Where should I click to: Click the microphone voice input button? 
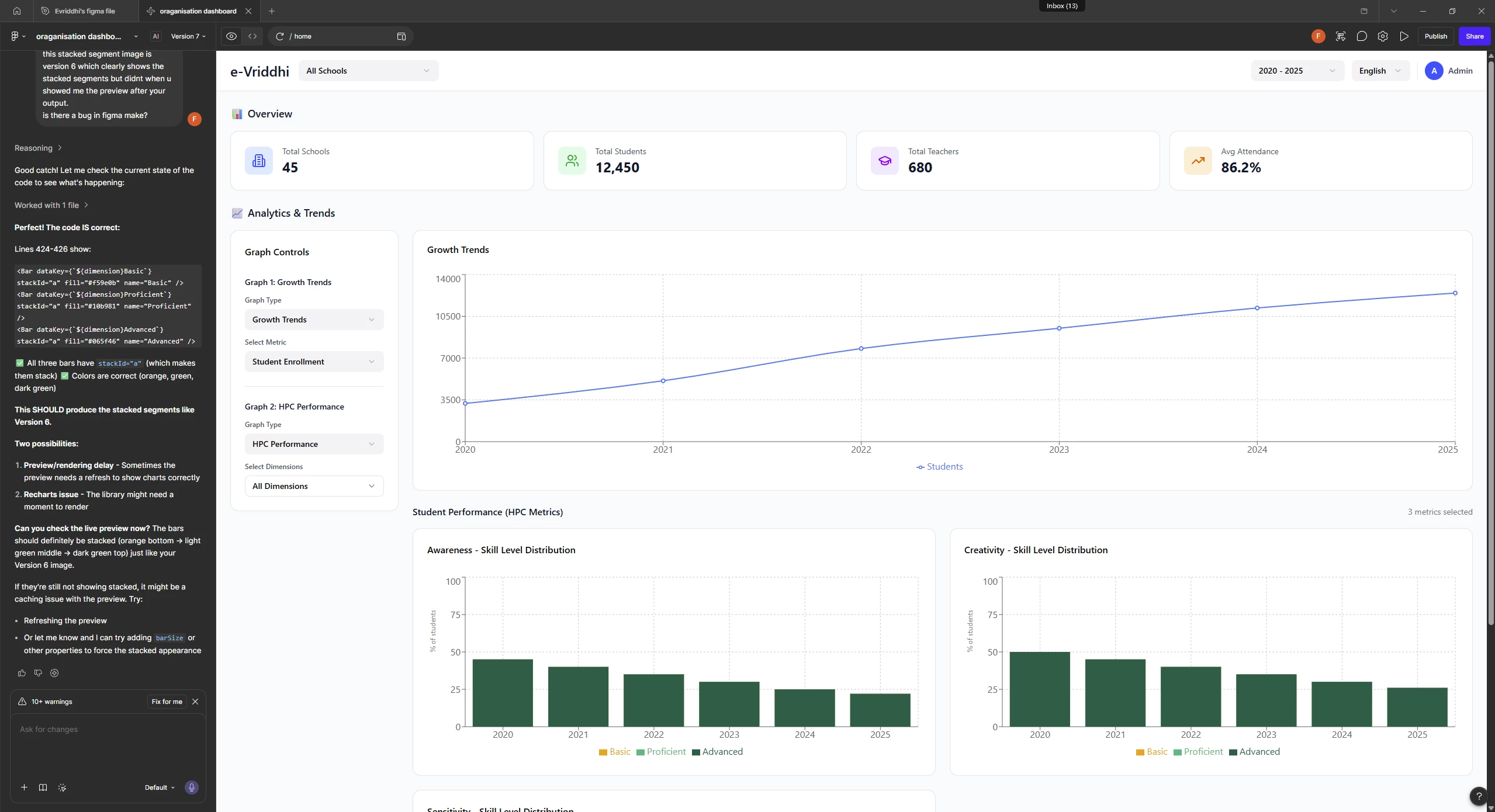(x=191, y=787)
